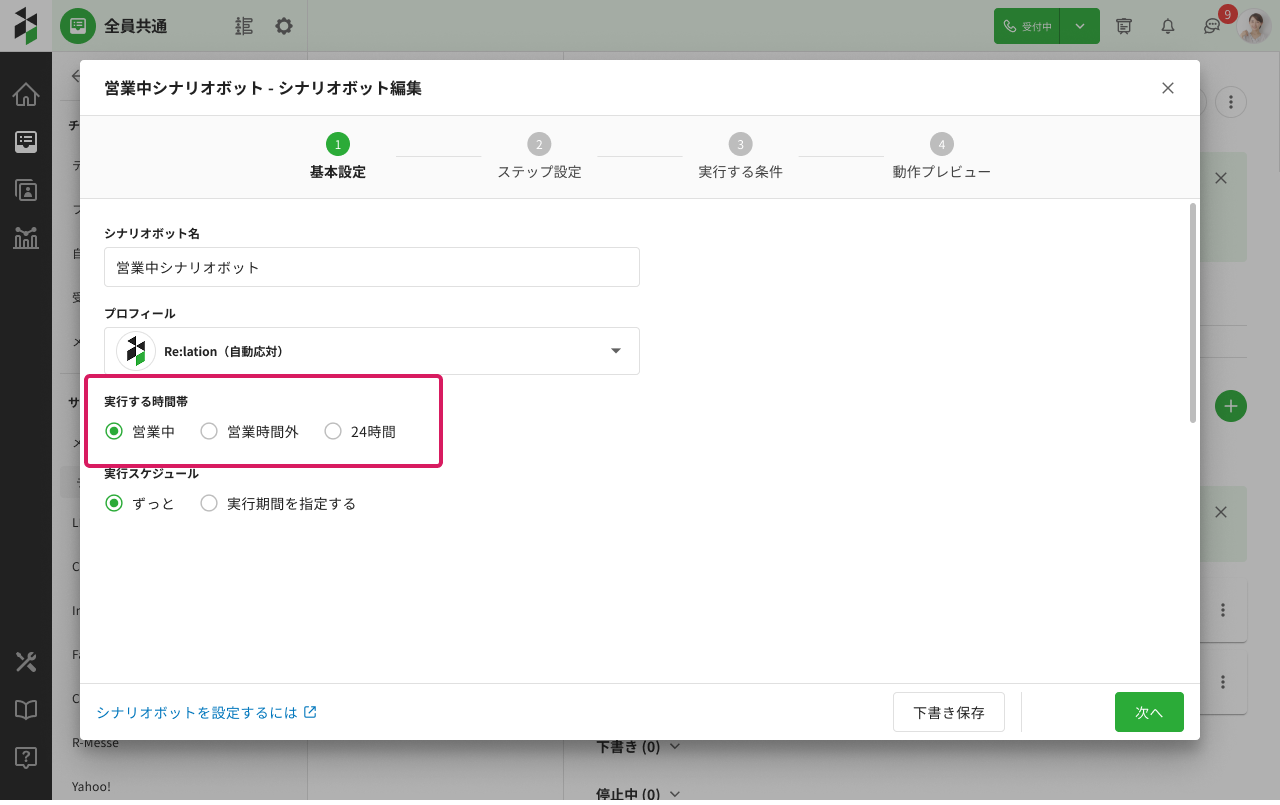1280x805 pixels.
Task: Open the building list icon in header
Action: coord(244,26)
